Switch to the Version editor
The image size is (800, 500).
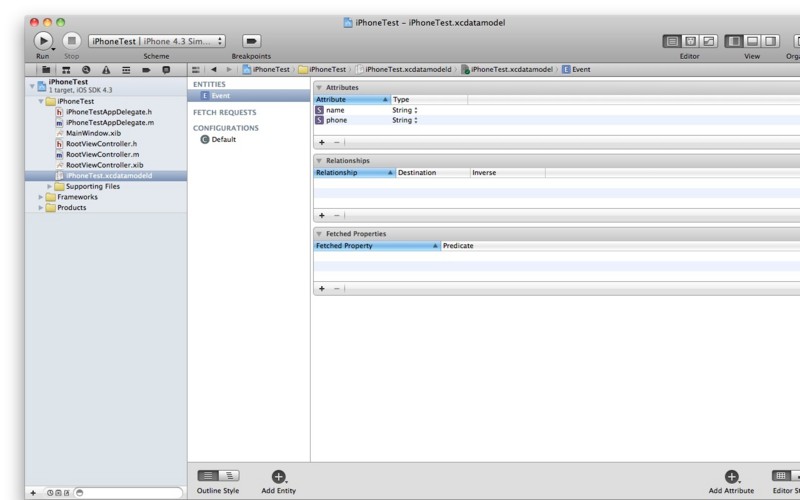(x=709, y=41)
